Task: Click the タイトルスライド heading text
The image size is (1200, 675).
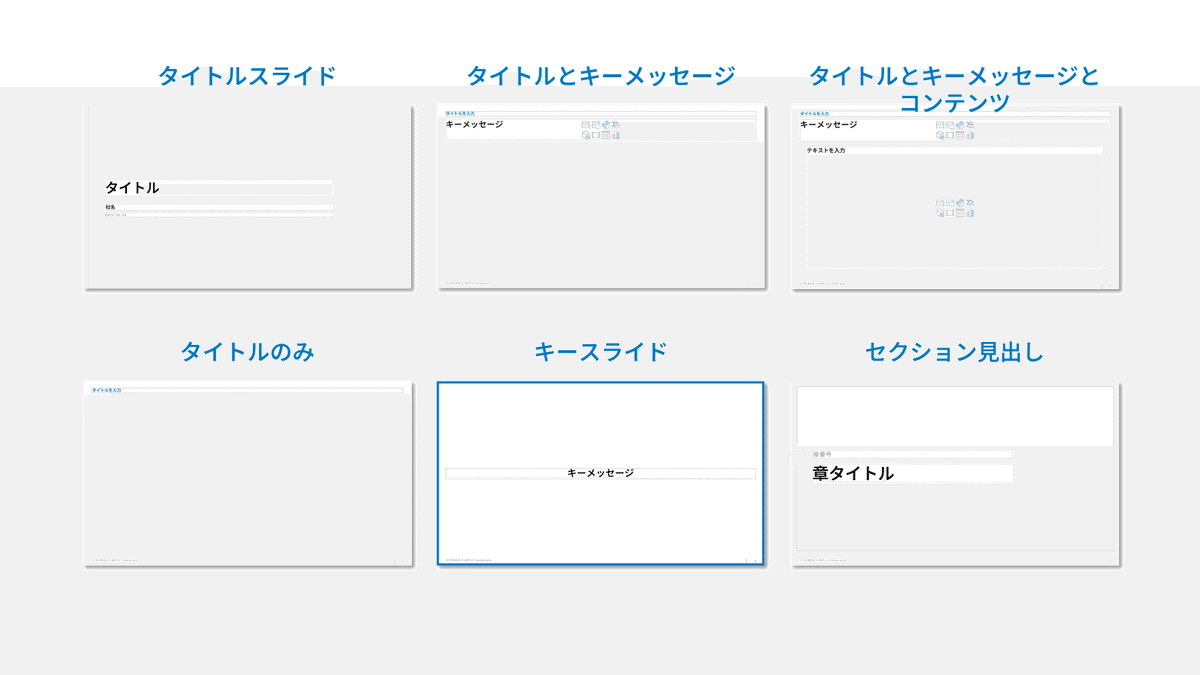Action: pyautogui.click(x=247, y=75)
